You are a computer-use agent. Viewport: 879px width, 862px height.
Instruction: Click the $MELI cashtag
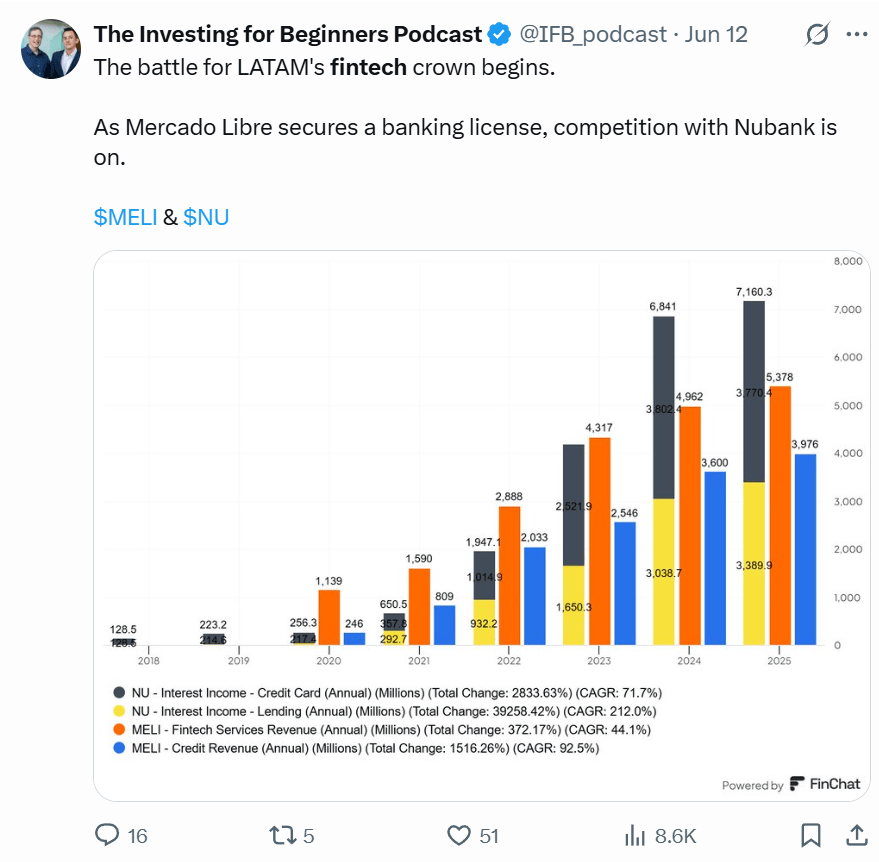[x=125, y=217]
